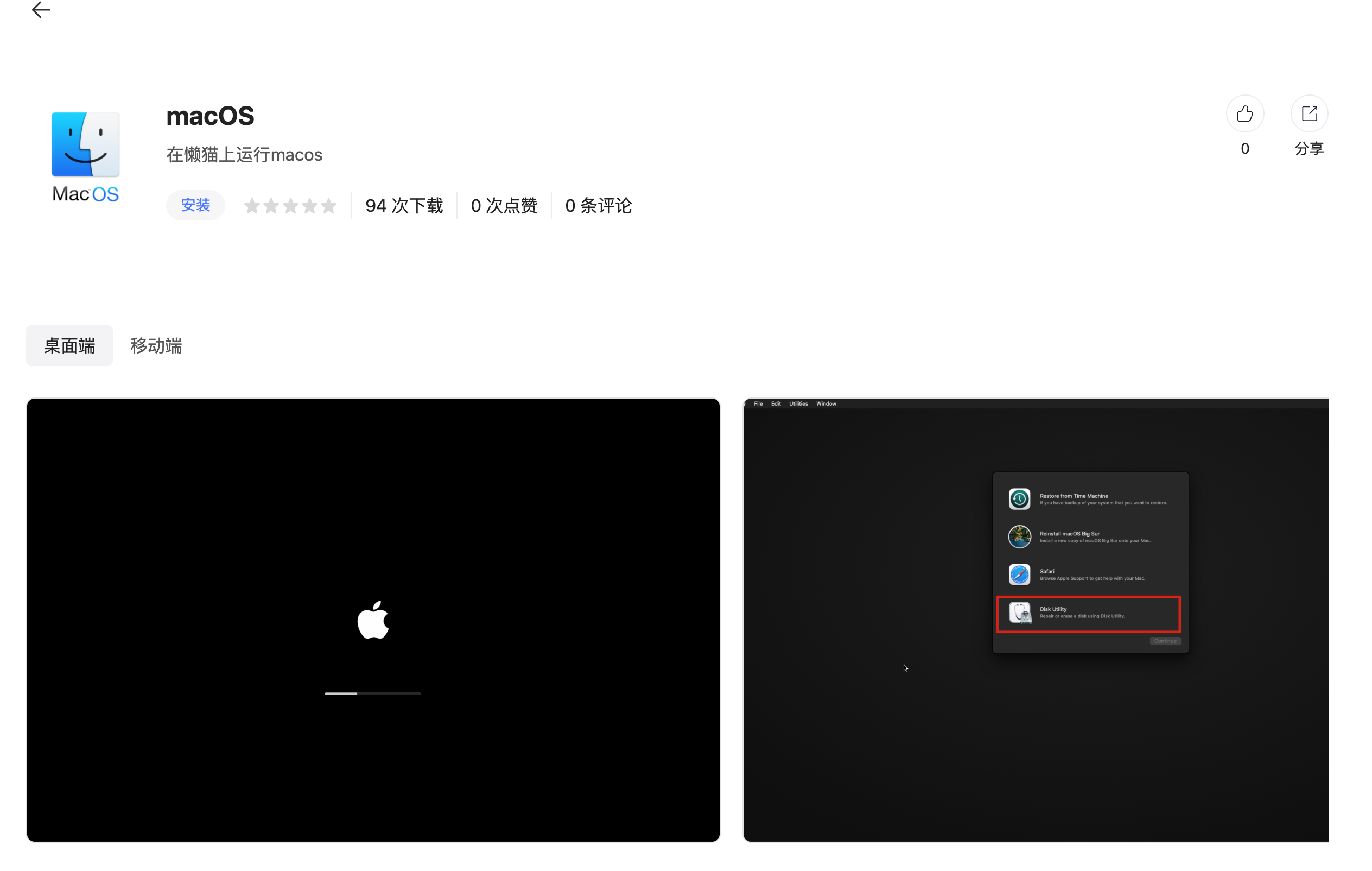
Task: Click the Reinstall macOS Big Sur icon
Action: click(1019, 537)
